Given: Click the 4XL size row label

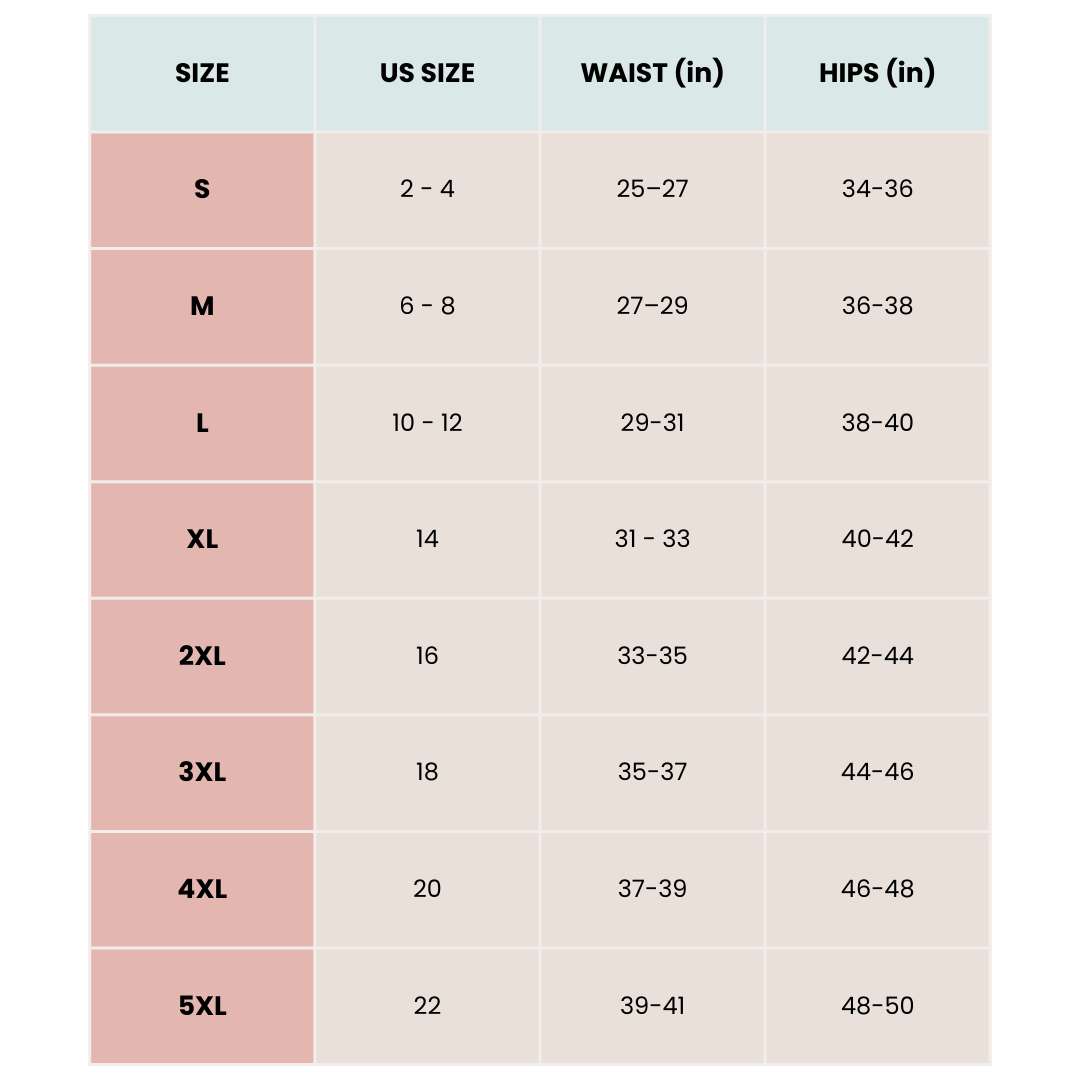Looking at the screenshot, I should [202, 889].
